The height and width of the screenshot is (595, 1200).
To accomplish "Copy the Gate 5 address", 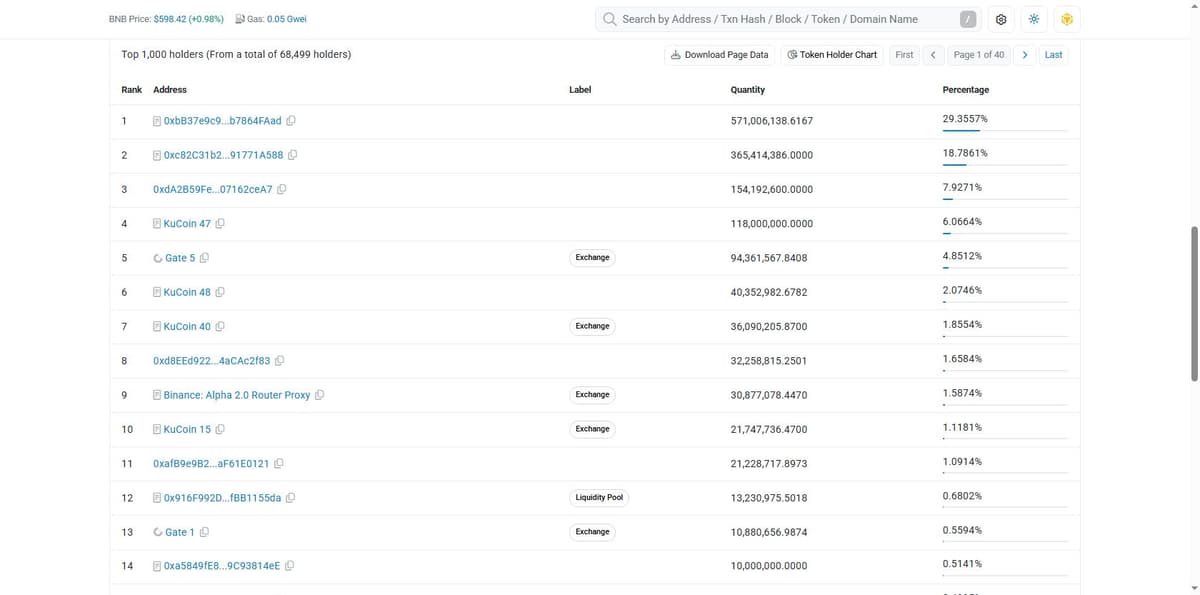I will point(204,258).
